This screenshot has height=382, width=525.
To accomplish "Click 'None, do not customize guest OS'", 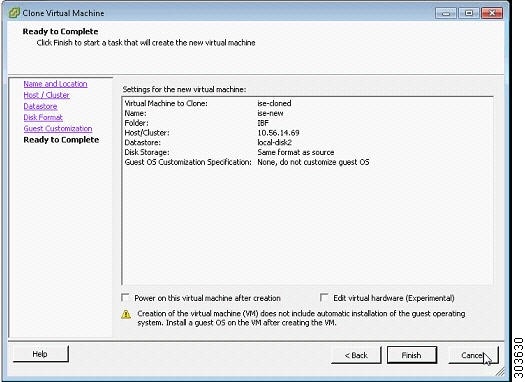I will coord(313,162).
